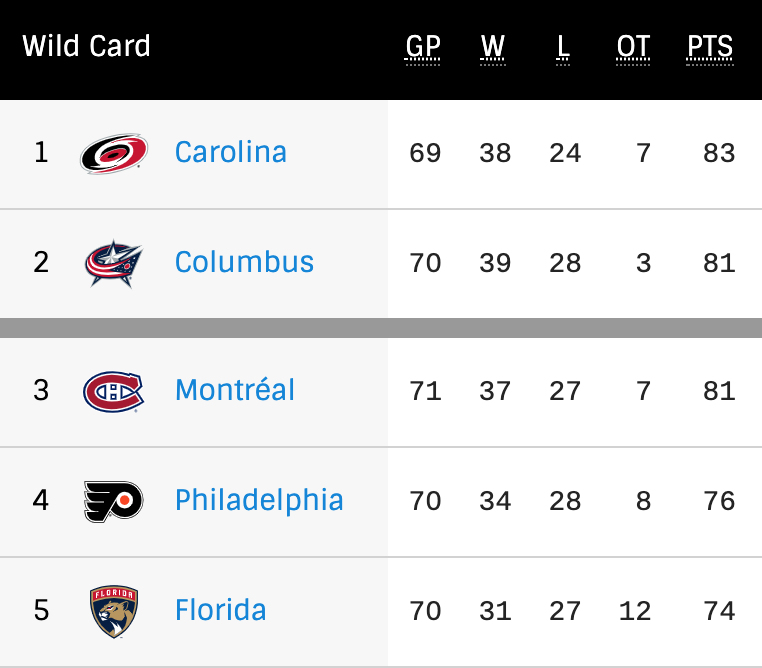Click the Montréal Canadiens logo
The image size is (762, 668).
point(114,390)
